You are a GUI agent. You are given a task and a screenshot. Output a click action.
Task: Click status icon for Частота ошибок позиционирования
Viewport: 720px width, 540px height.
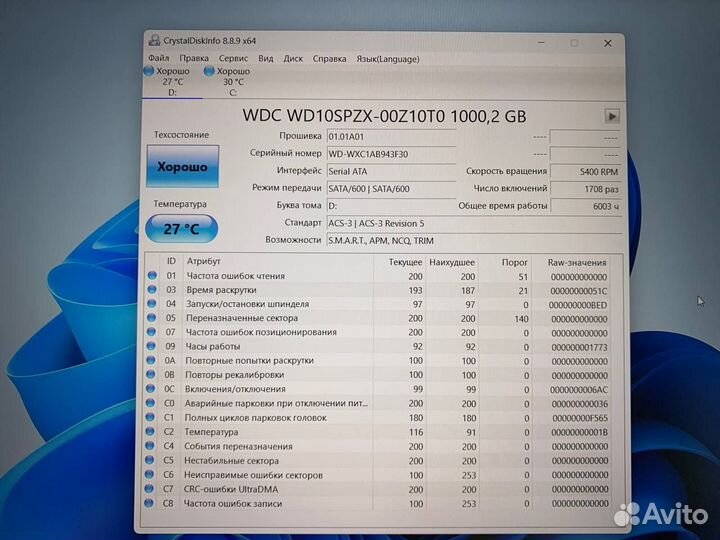pos(152,332)
